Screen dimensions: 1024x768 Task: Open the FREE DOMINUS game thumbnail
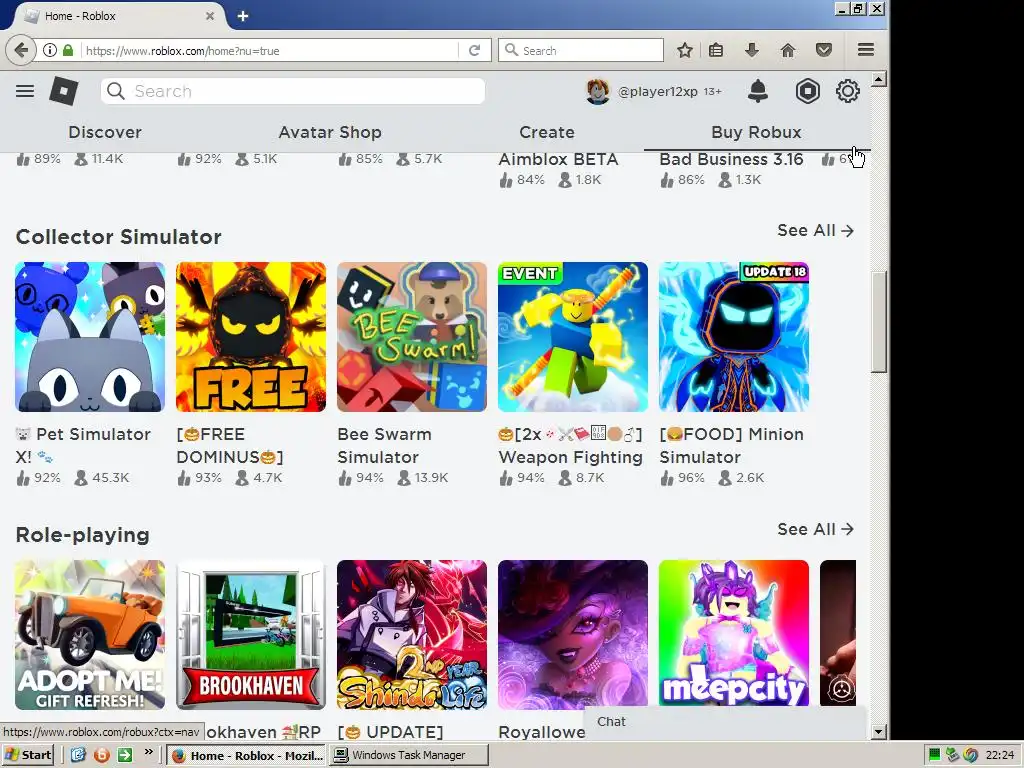pos(251,337)
